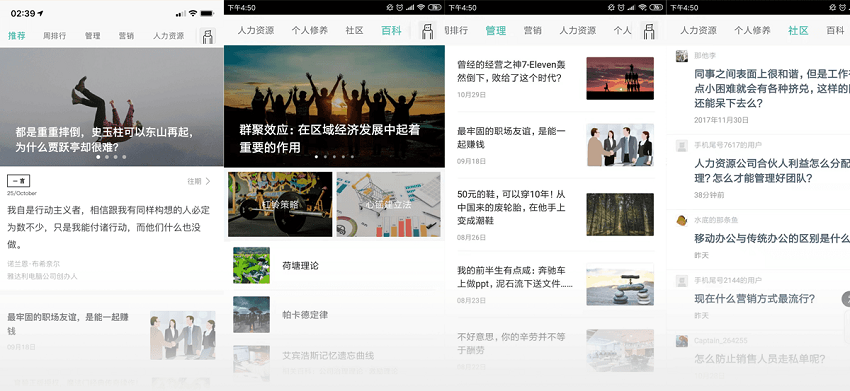The height and width of the screenshot is (391, 850).
Task: Tap avatar of Captain_264255
Action: click(682, 341)
